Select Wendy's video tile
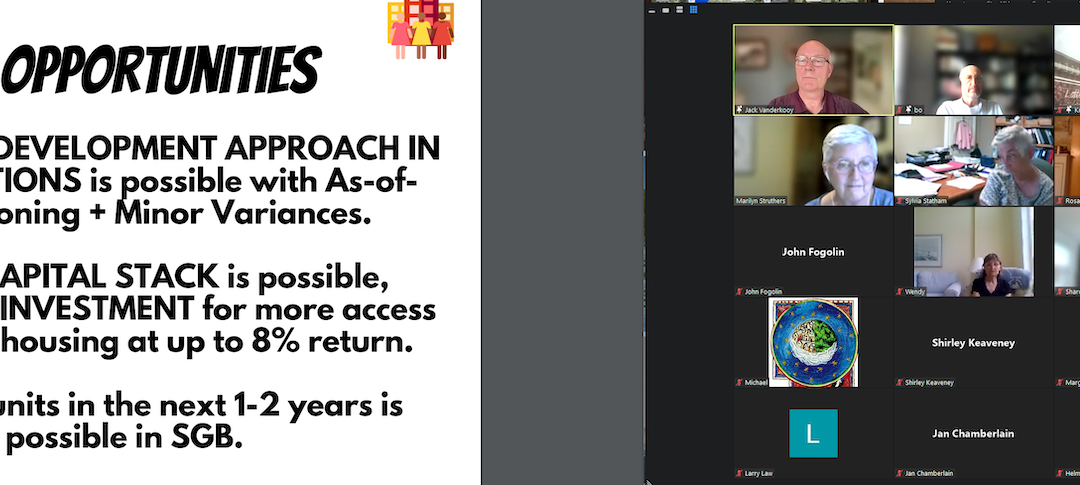The image size is (1080, 485). coord(972,250)
